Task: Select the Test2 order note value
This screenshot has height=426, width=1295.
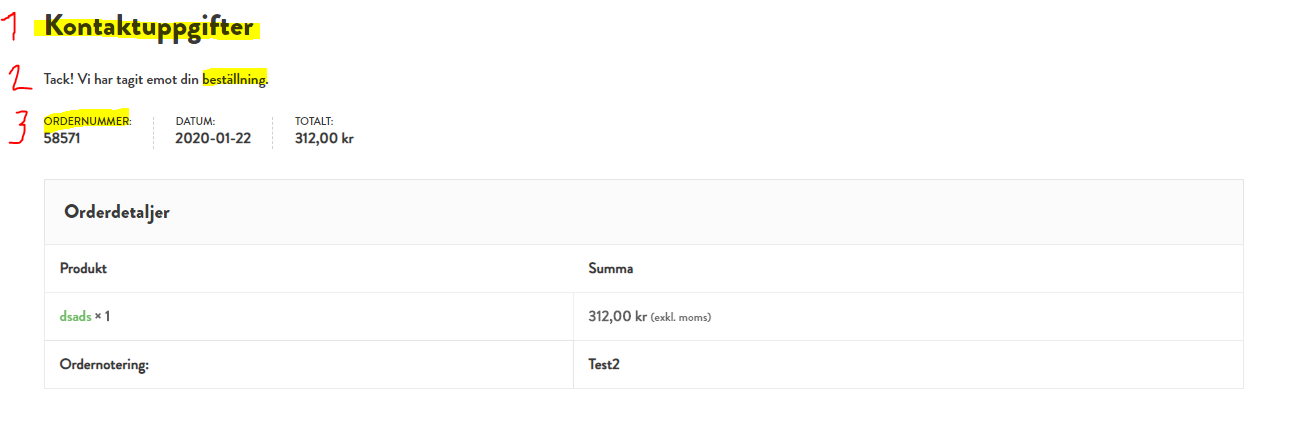Action: click(x=604, y=364)
